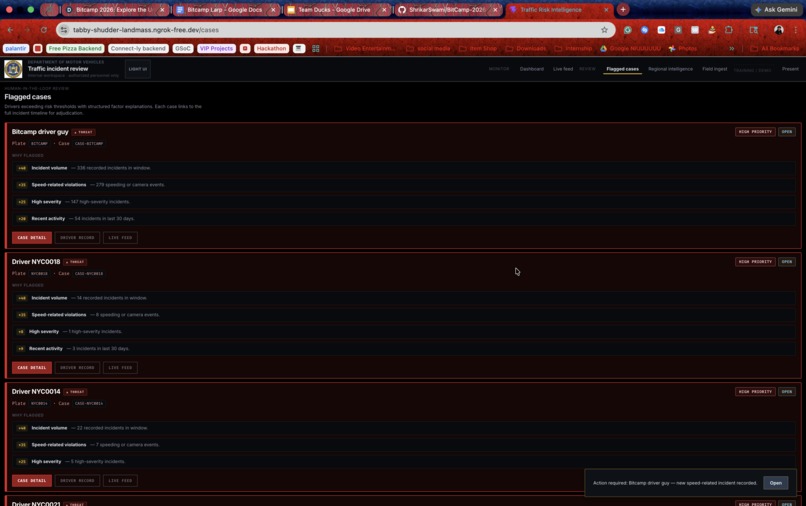Viewport: 806px width, 506px height.
Task: Go to Dashboard nav item
Action: point(532,69)
